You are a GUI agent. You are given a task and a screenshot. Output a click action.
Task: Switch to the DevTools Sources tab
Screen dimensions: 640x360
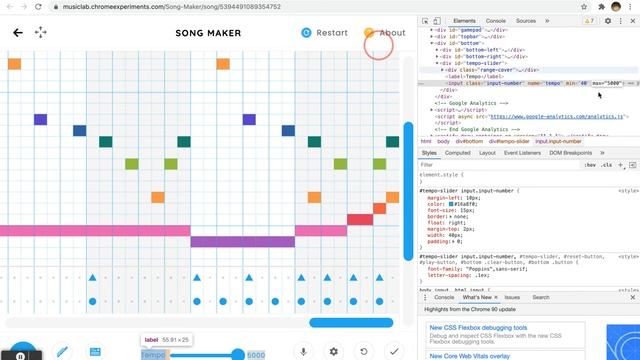coord(526,21)
